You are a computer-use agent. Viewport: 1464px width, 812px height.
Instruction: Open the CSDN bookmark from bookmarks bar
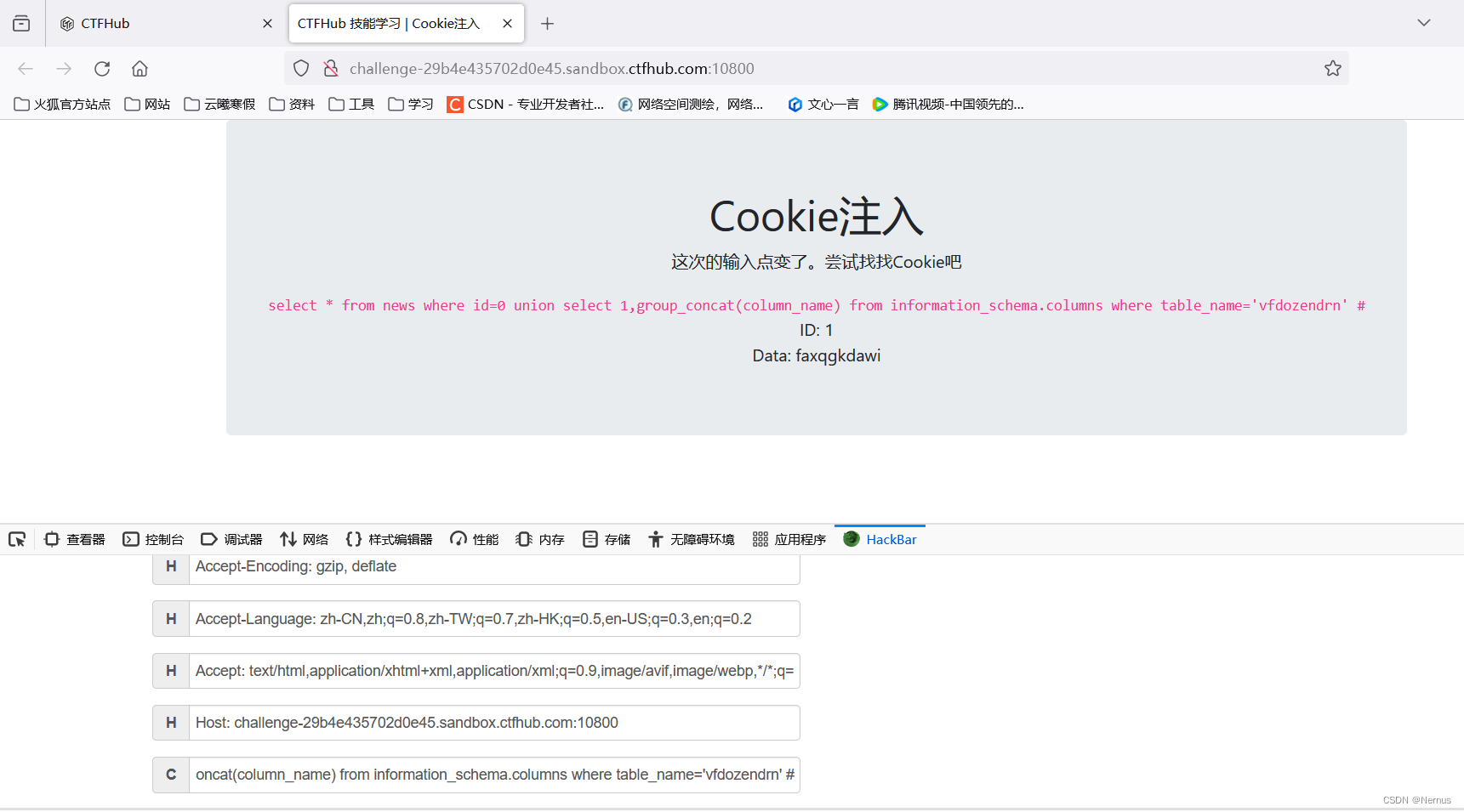point(525,104)
